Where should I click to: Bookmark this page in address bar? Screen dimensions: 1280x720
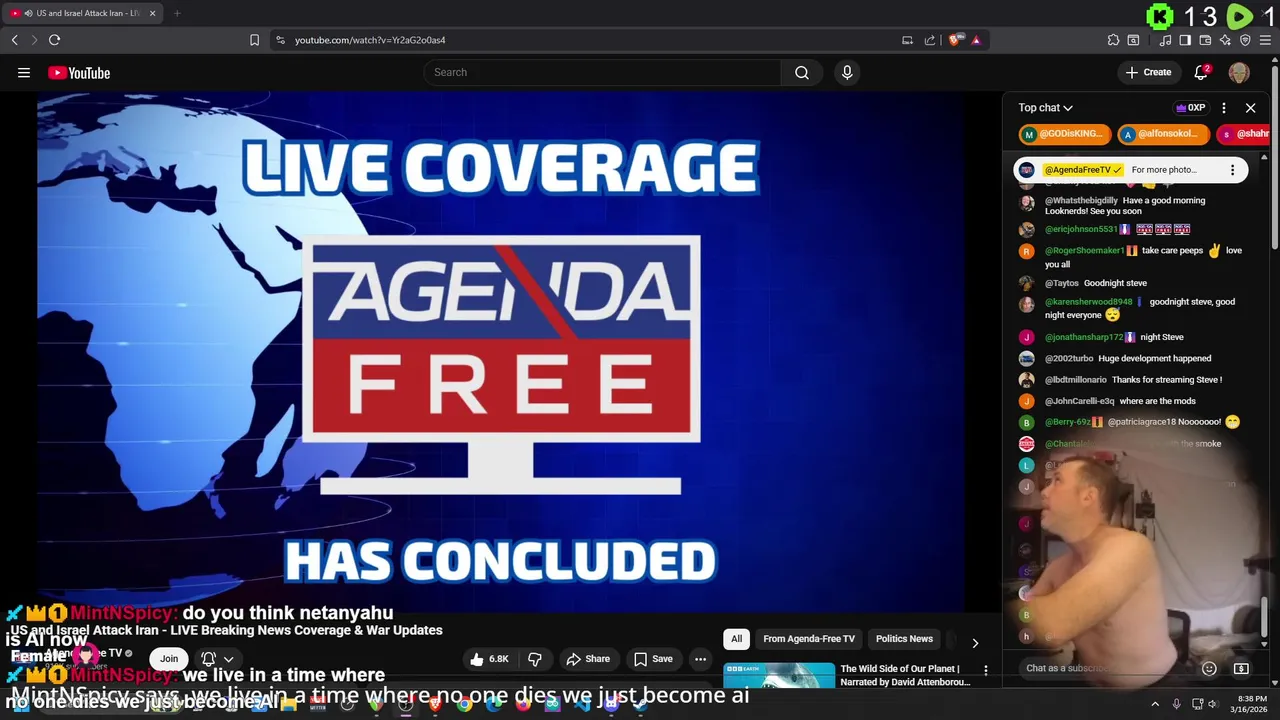(254, 40)
